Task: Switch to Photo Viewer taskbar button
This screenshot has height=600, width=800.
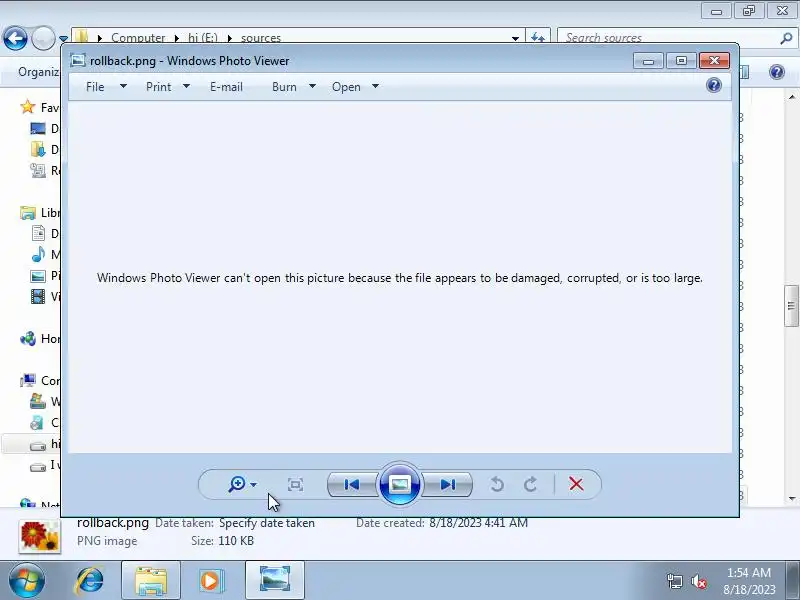Action: click(x=275, y=581)
